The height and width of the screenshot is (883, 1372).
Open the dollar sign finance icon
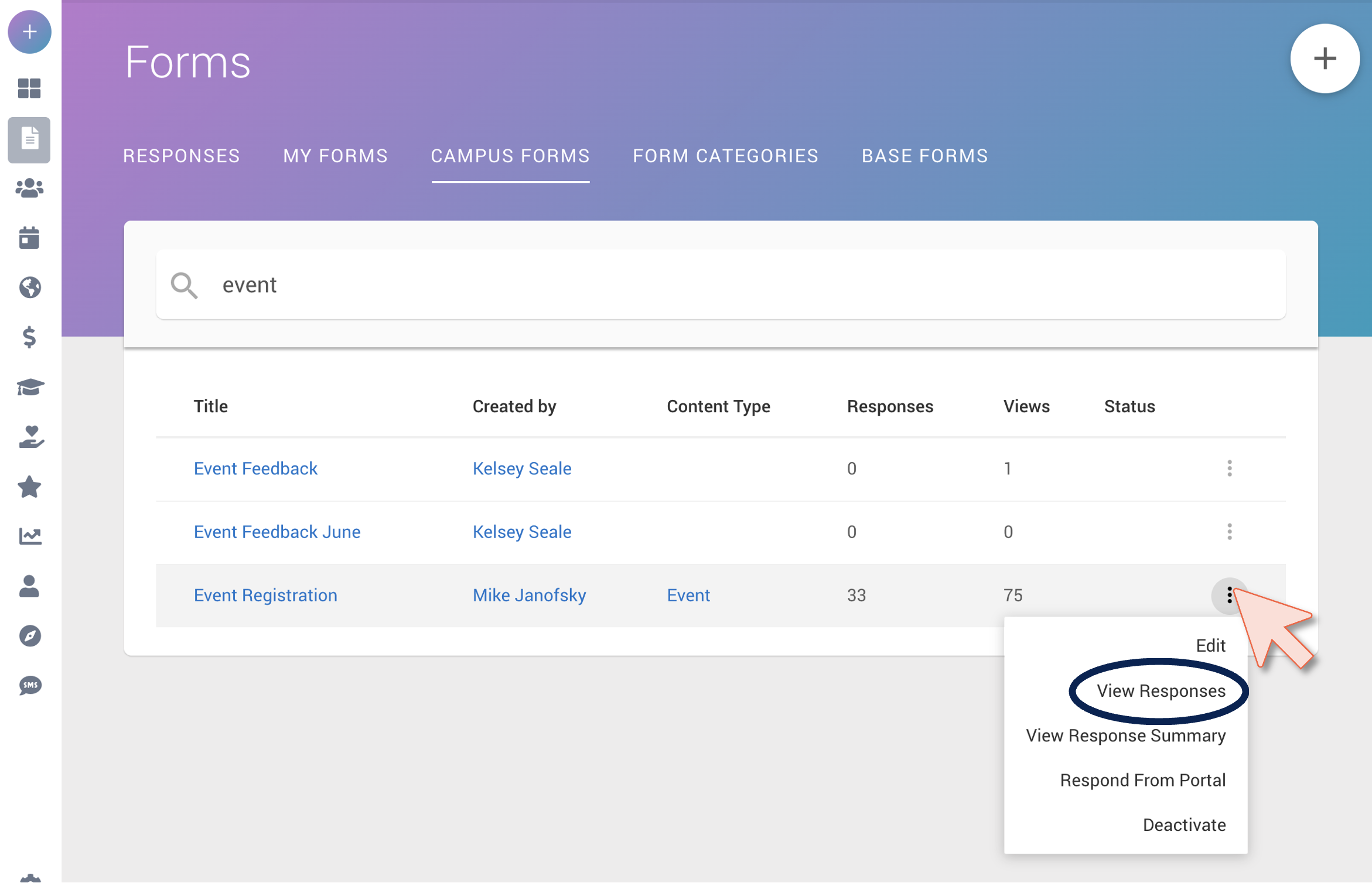coord(29,337)
